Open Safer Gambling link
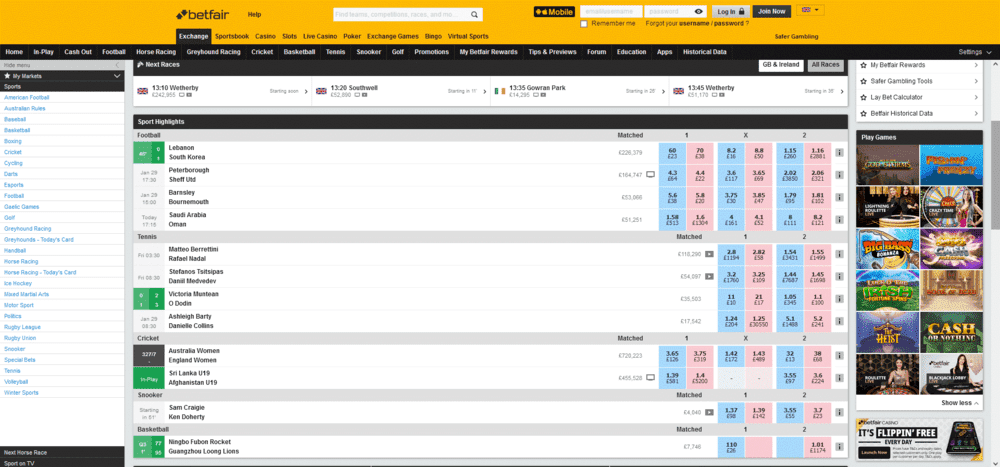This screenshot has width=1000, height=467. [x=796, y=36]
